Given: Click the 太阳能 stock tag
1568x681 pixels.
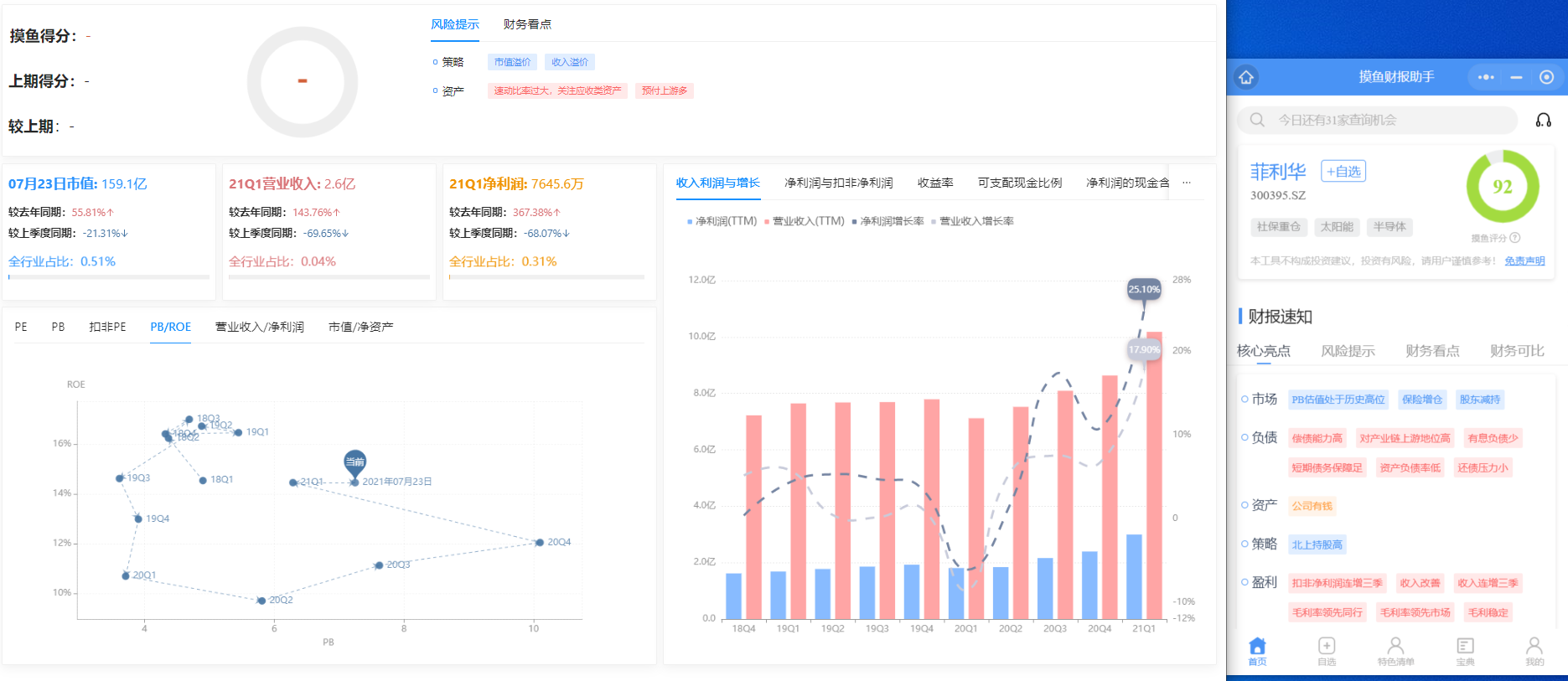Looking at the screenshot, I should click(1337, 227).
